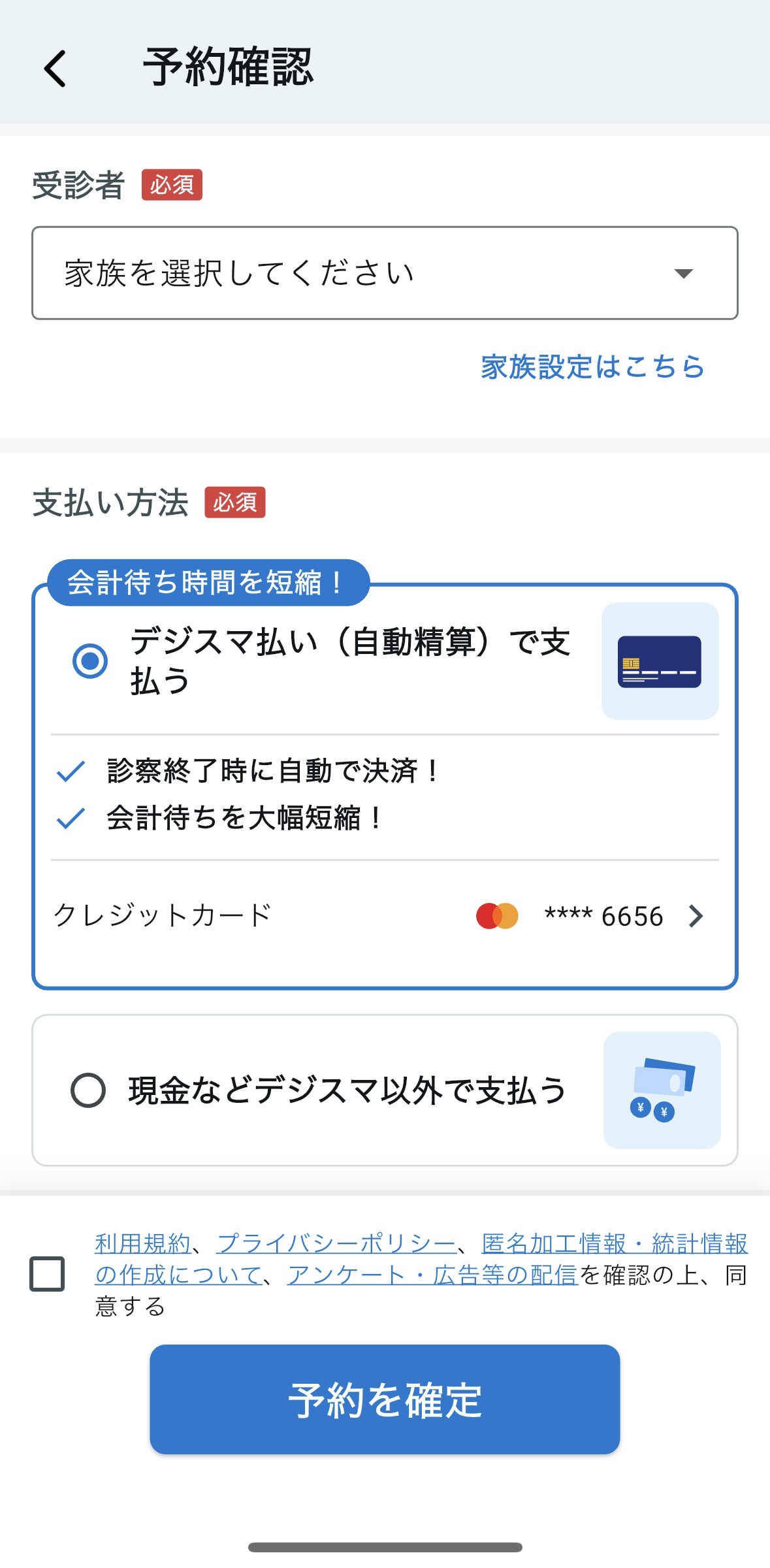Open credit card details chevron
Image resolution: width=770 pixels, height=1568 pixels.
pyautogui.click(x=696, y=916)
